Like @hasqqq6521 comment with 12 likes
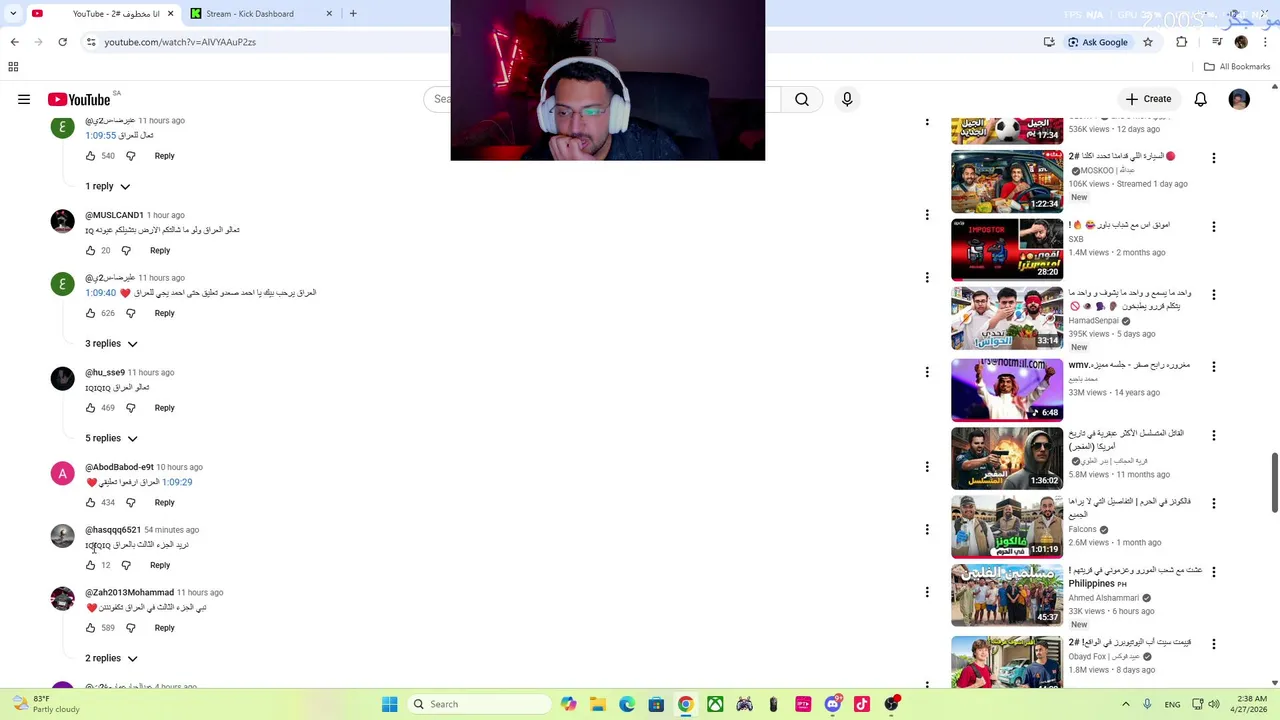 tap(90, 565)
